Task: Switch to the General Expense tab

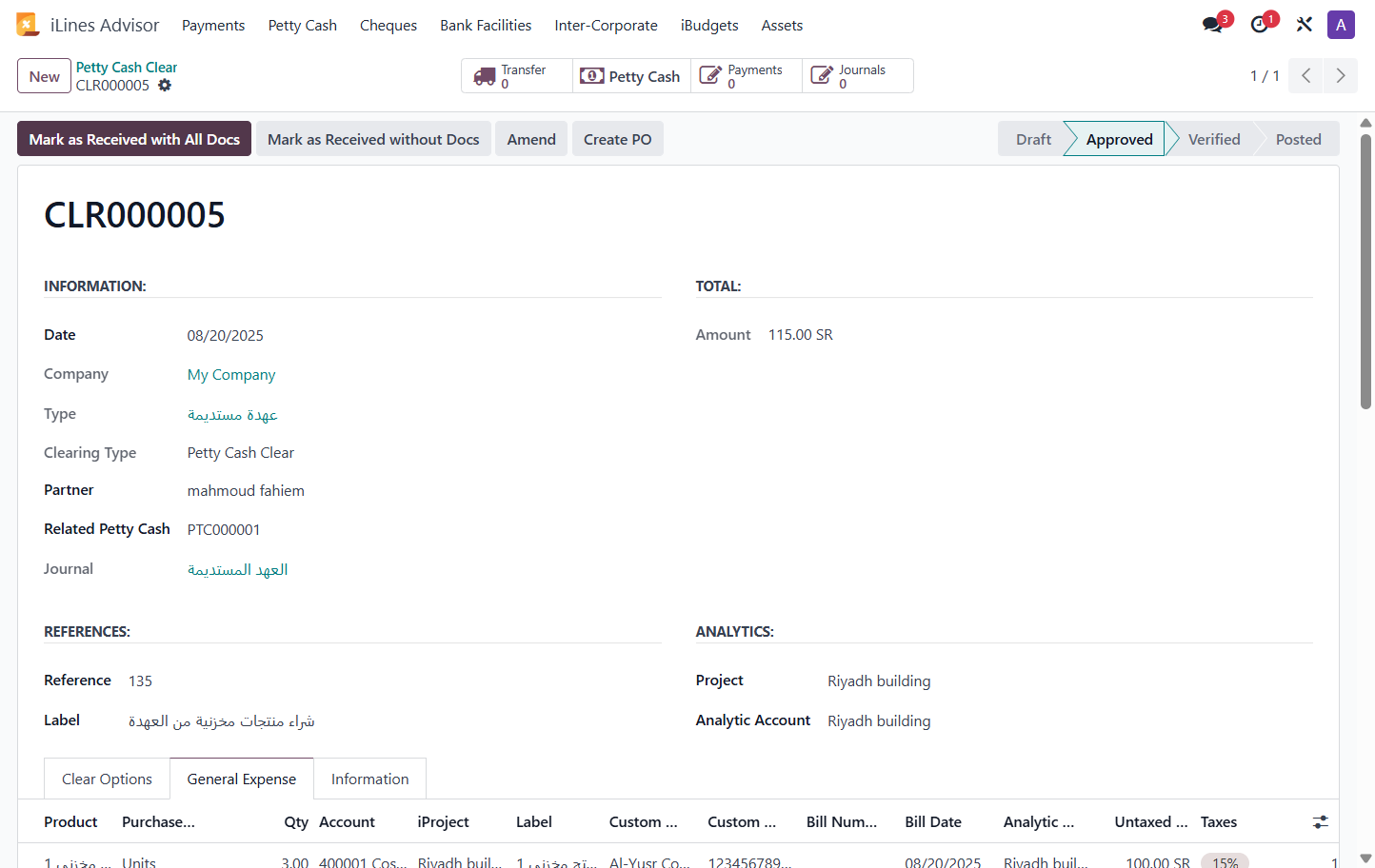Action: tap(242, 779)
